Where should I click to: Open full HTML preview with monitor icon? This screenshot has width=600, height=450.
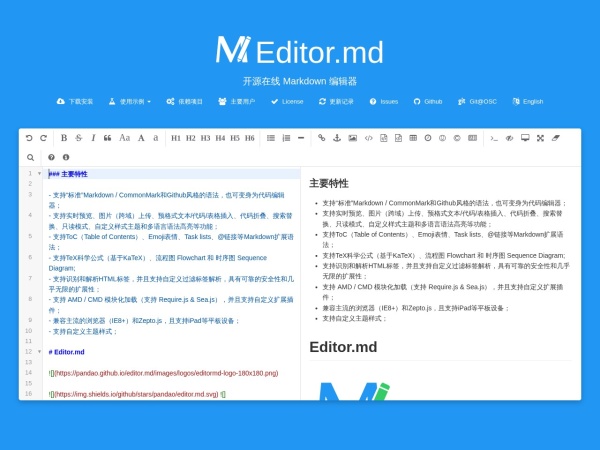[x=525, y=138]
